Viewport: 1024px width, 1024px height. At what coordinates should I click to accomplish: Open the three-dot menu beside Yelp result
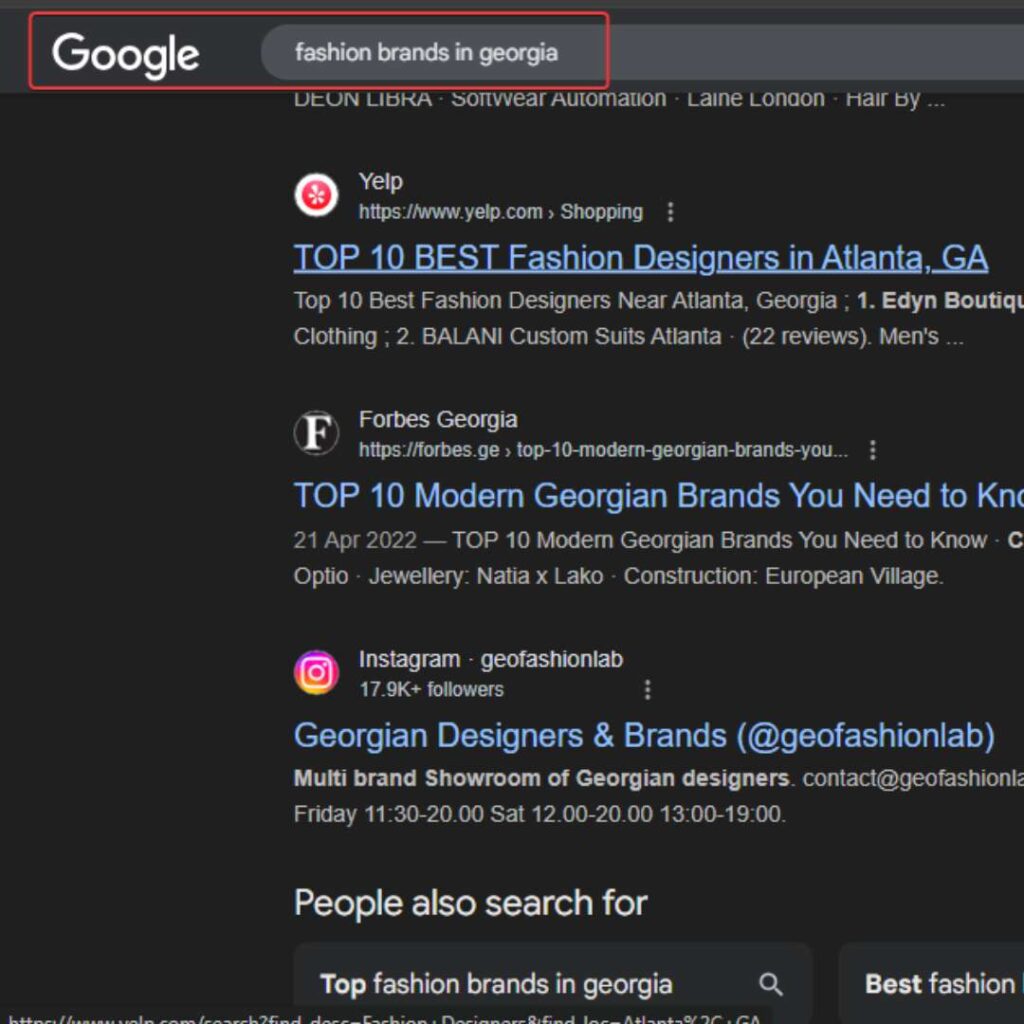670,212
